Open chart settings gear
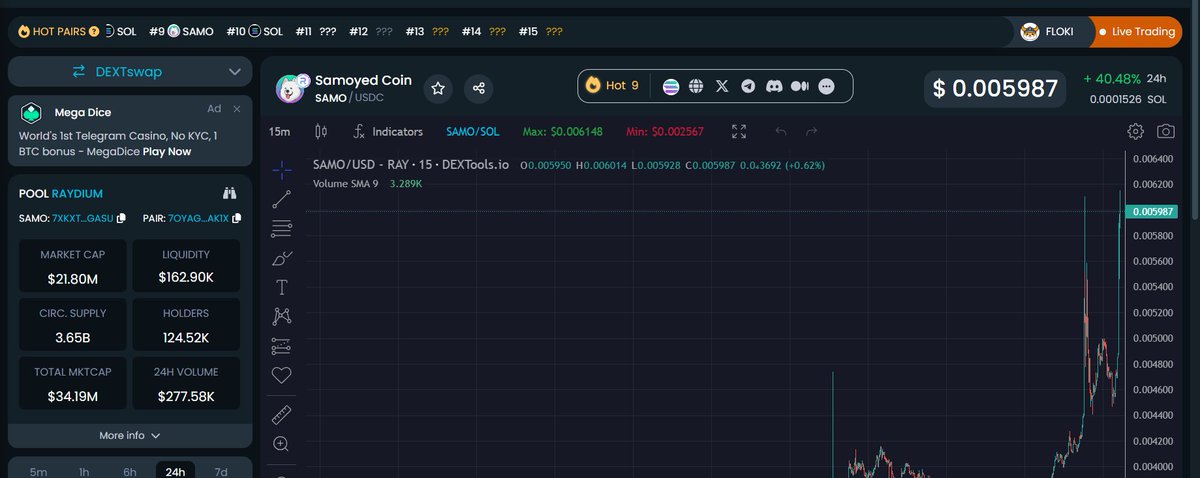Viewport: 1200px width, 478px height. click(x=1135, y=131)
